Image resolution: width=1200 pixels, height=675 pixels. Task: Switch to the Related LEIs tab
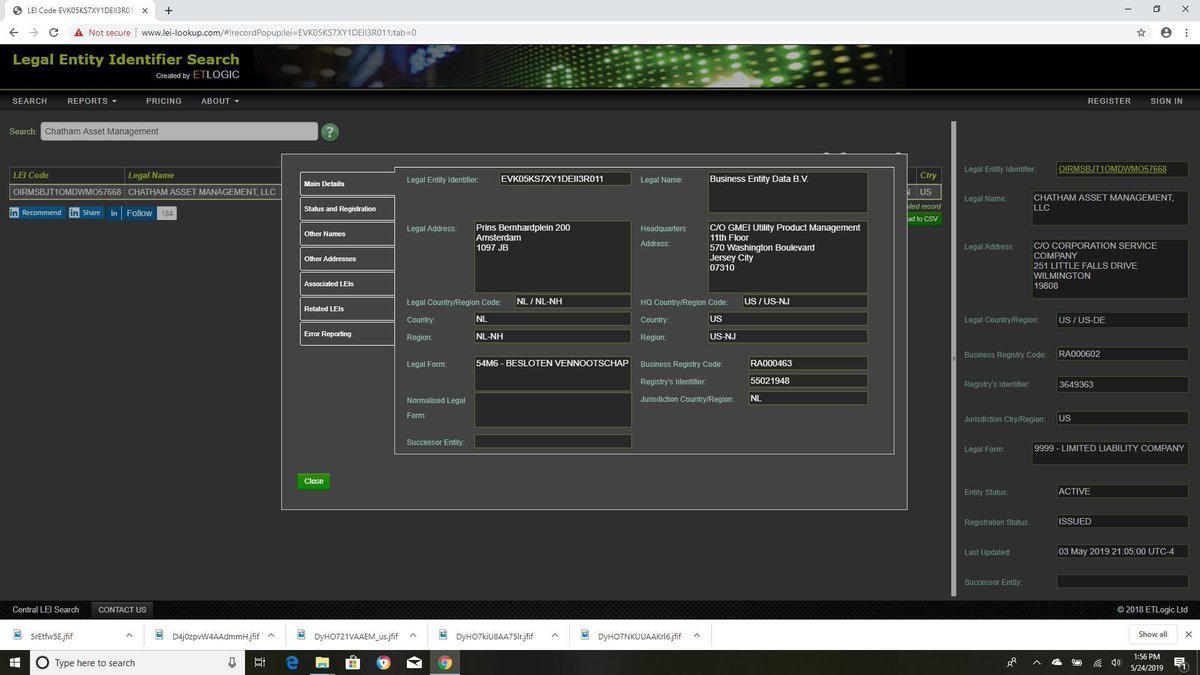(x=347, y=309)
